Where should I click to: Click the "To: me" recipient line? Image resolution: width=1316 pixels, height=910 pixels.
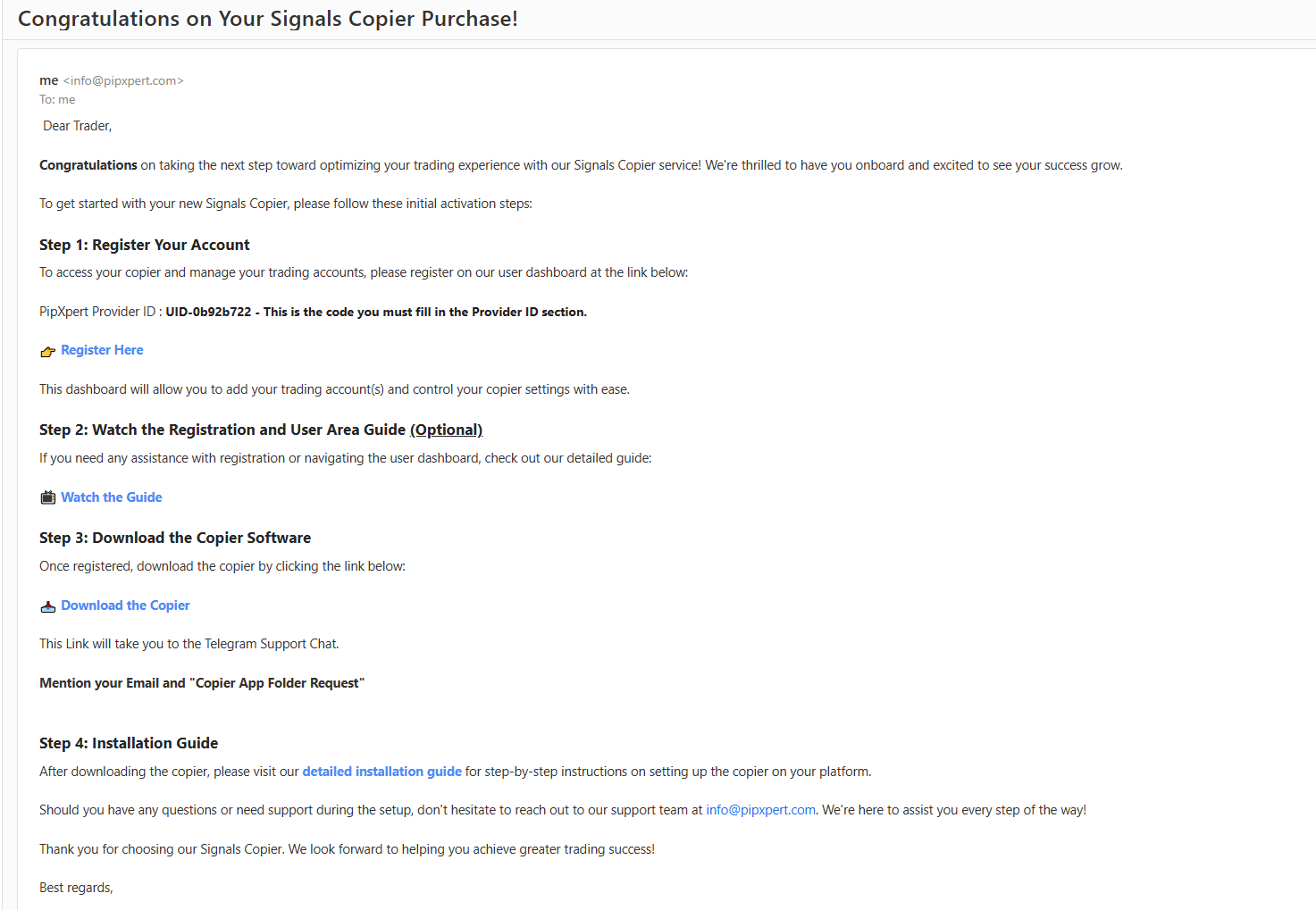pos(57,100)
